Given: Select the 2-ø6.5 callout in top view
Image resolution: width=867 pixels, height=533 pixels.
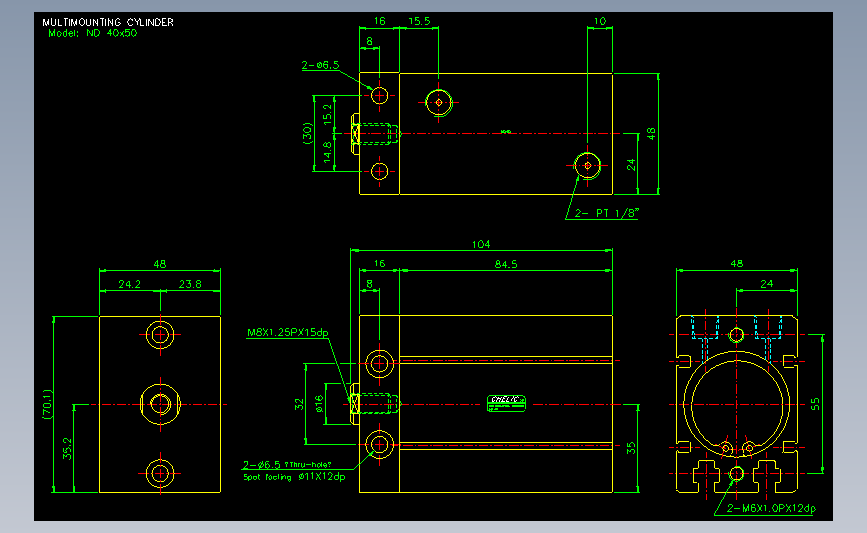Looking at the screenshot, I should point(320,65).
